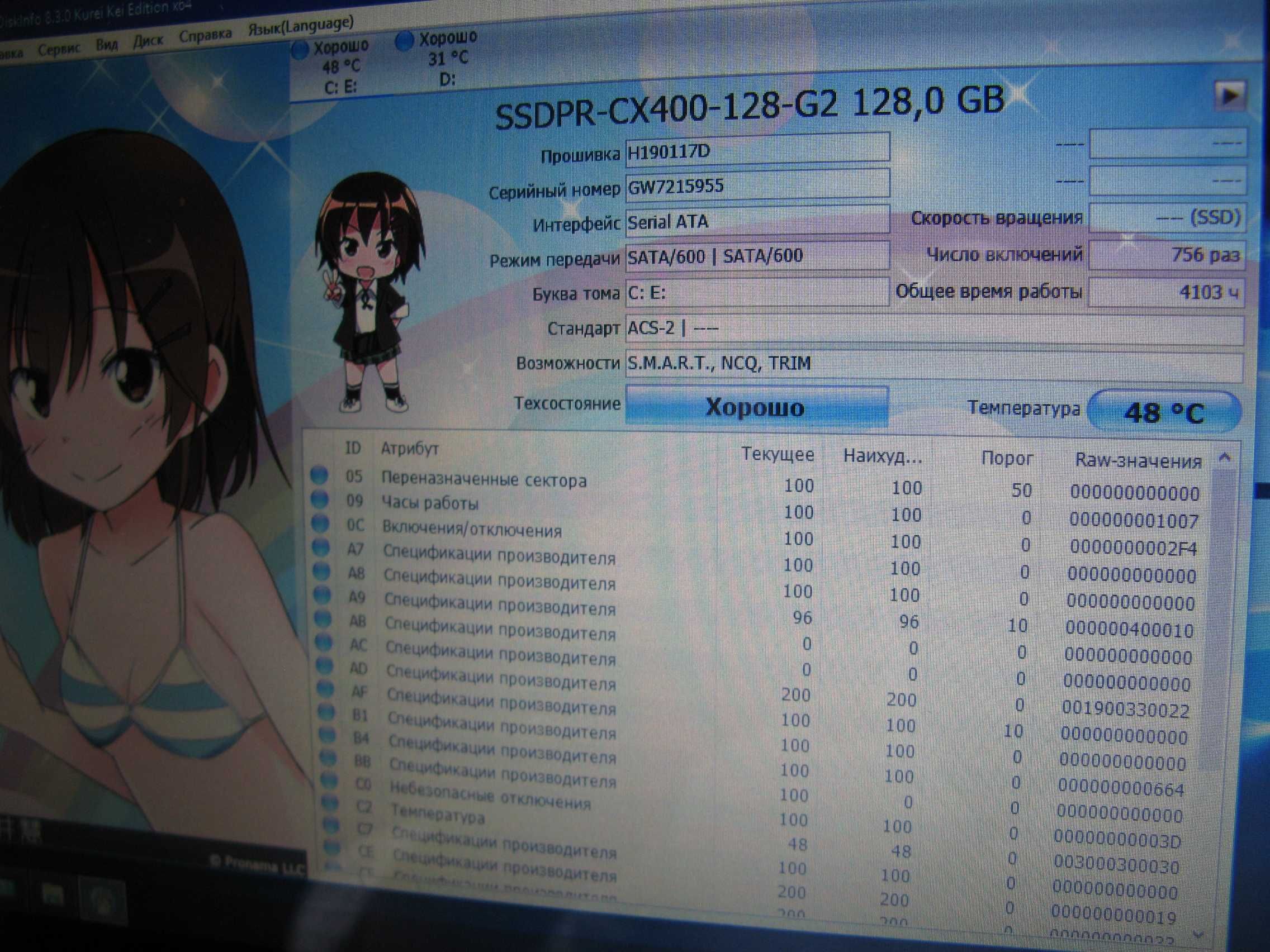The width and height of the screenshot is (1270, 952).
Task: Click status icon of attribute A8
Action: point(321,572)
